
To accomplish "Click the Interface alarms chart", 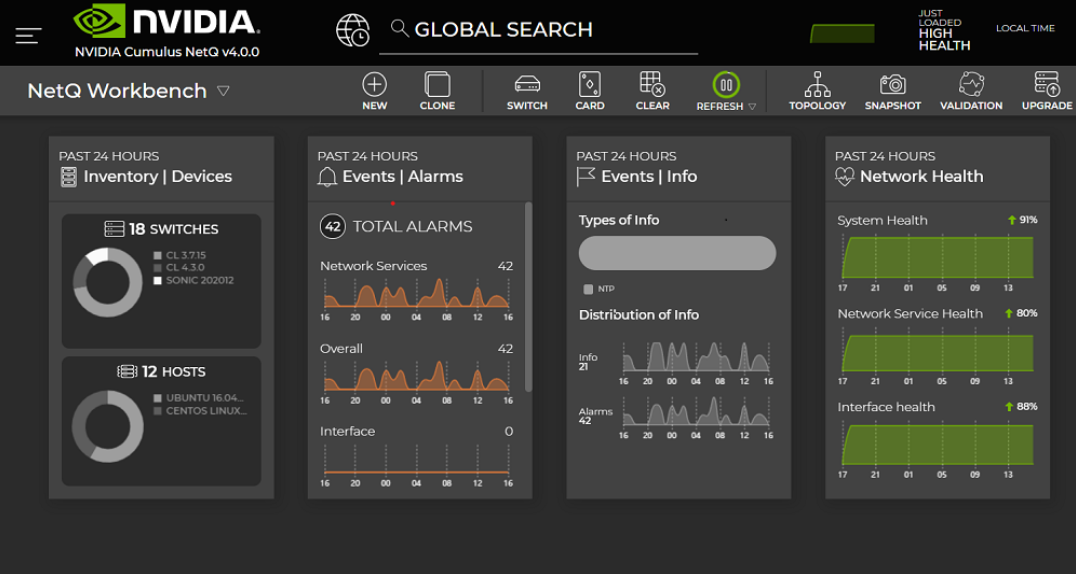I will pyautogui.click(x=417, y=459).
